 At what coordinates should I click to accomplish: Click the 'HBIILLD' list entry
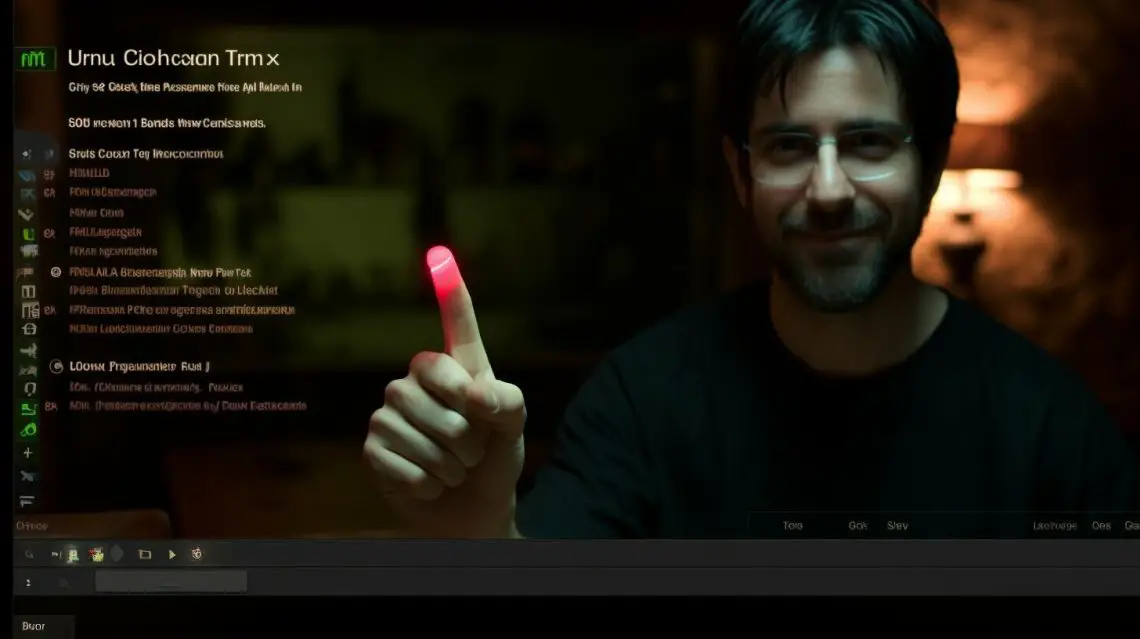89,173
